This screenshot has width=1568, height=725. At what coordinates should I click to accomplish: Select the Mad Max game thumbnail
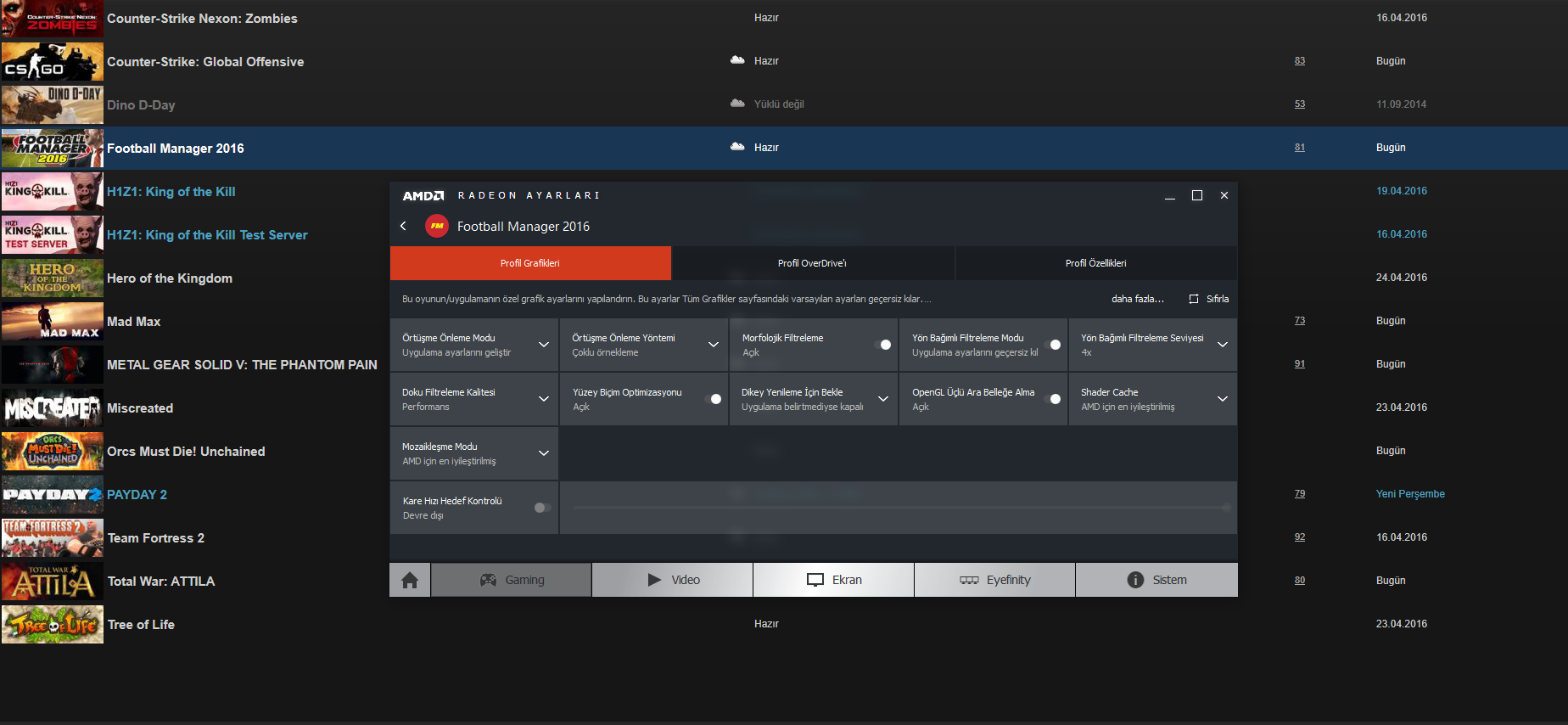point(53,322)
